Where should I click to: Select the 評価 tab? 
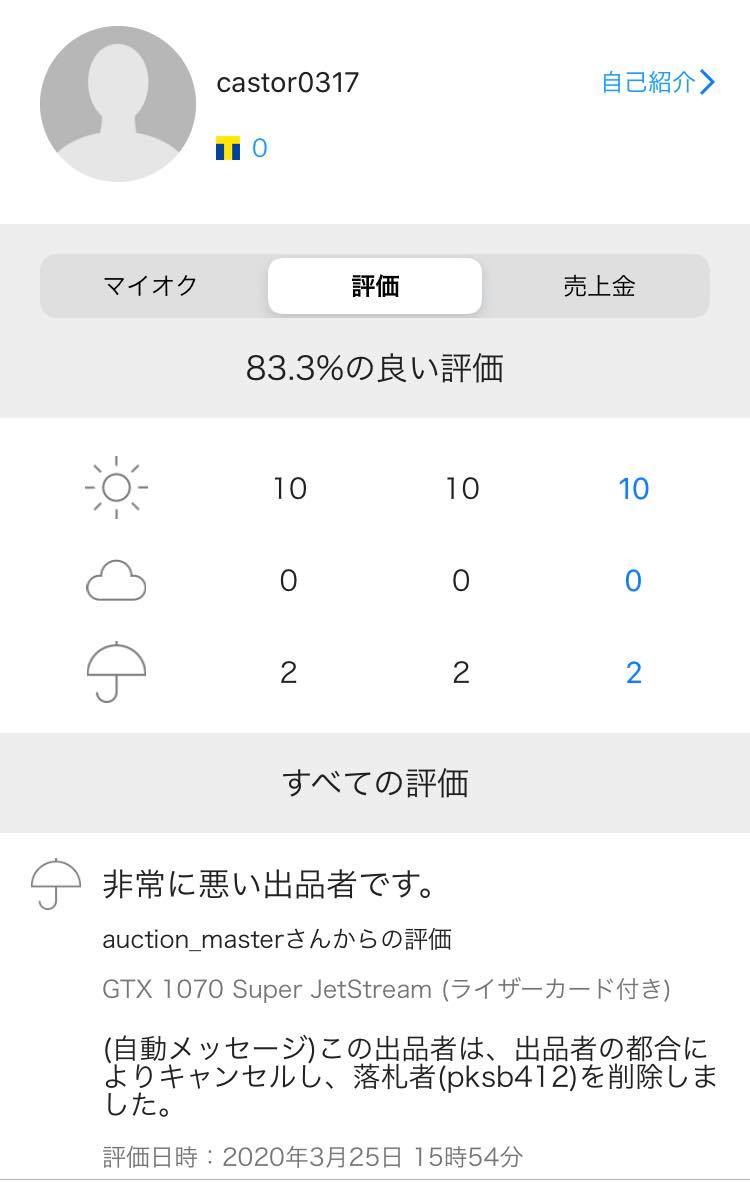pos(375,286)
